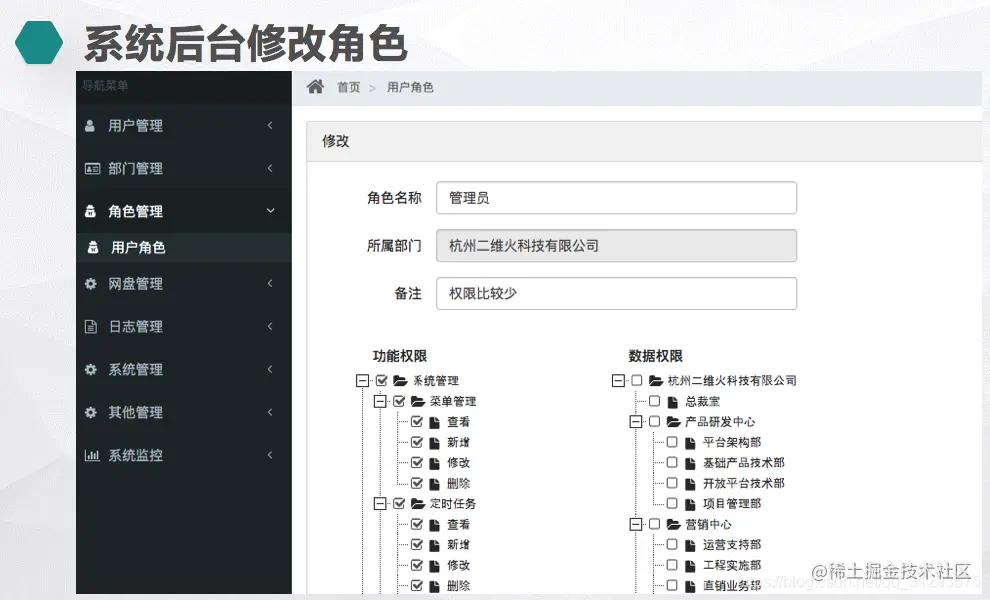This screenshot has width=990, height=600.
Task: Click the 运营支持部 file icon
Action: [x=690, y=545]
